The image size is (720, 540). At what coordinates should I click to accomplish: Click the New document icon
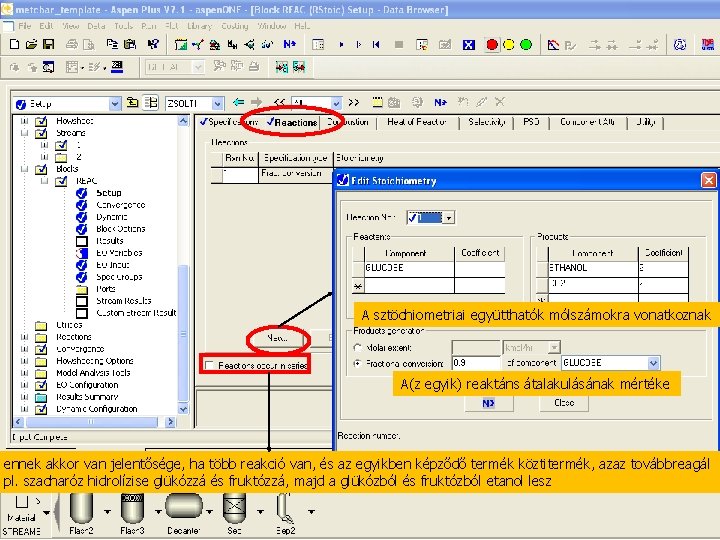(x=15, y=45)
